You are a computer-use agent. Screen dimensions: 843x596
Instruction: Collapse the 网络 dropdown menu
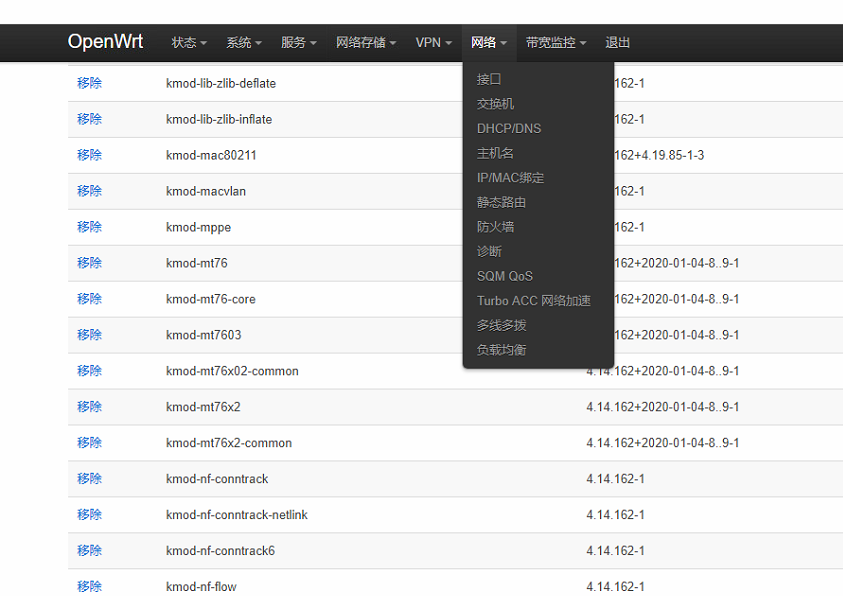pyautogui.click(x=489, y=42)
